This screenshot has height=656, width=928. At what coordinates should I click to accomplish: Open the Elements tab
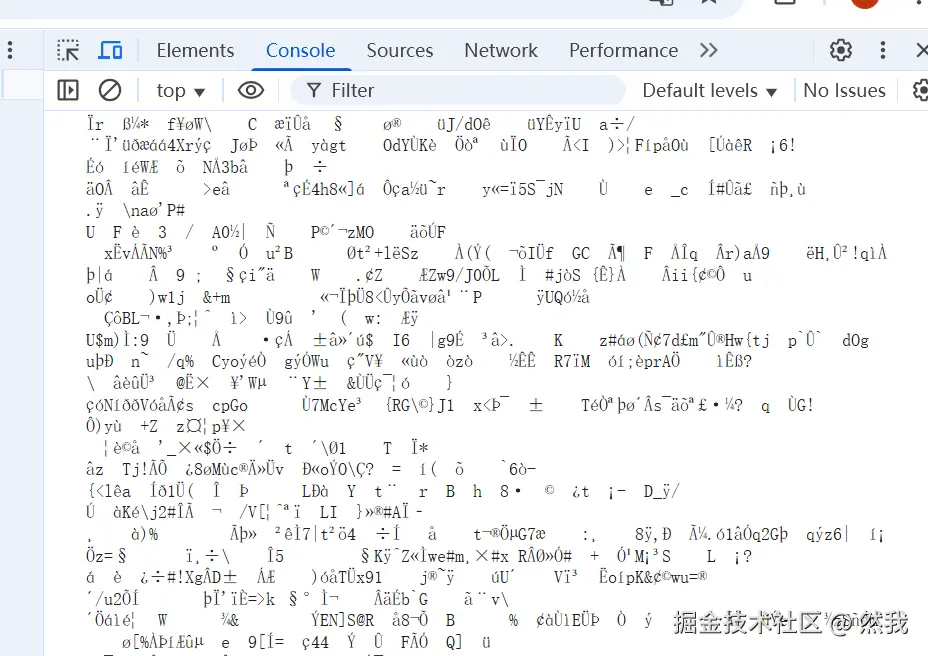coord(195,50)
